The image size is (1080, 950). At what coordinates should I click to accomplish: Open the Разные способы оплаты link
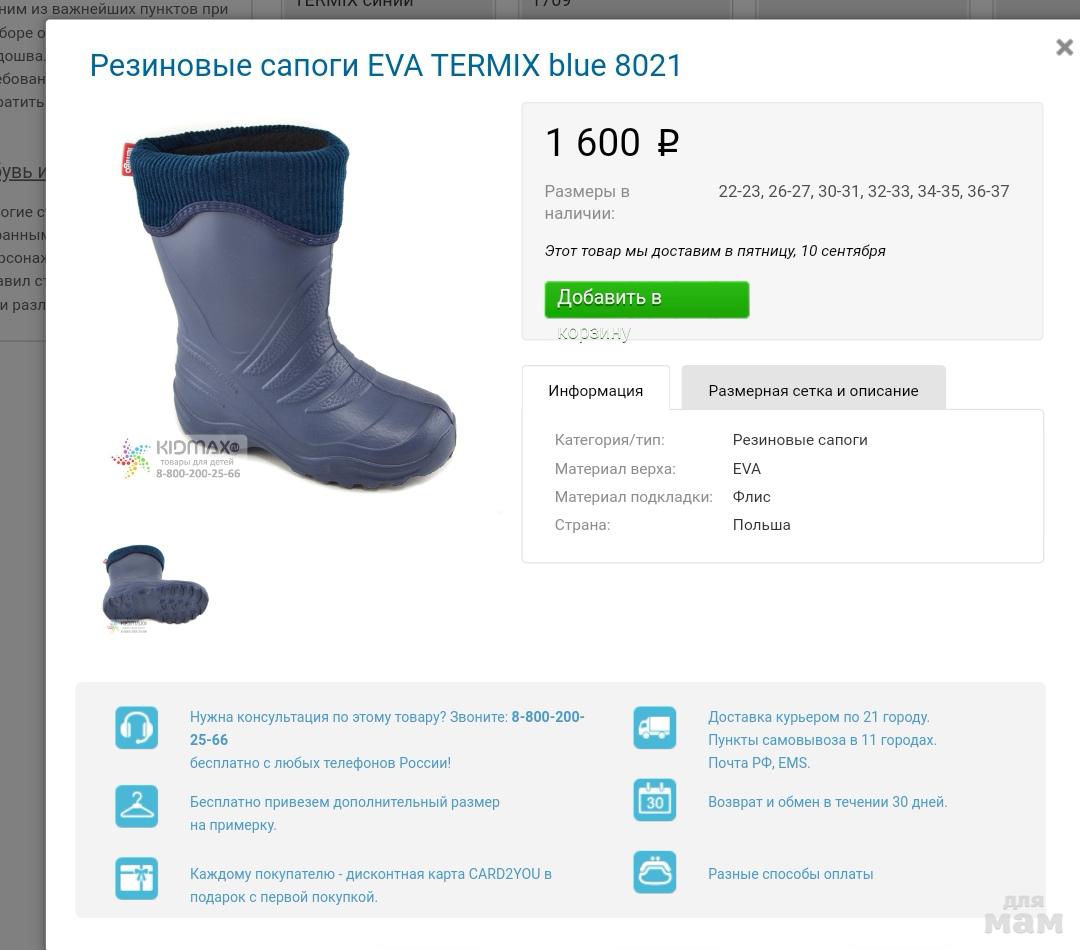(x=791, y=874)
